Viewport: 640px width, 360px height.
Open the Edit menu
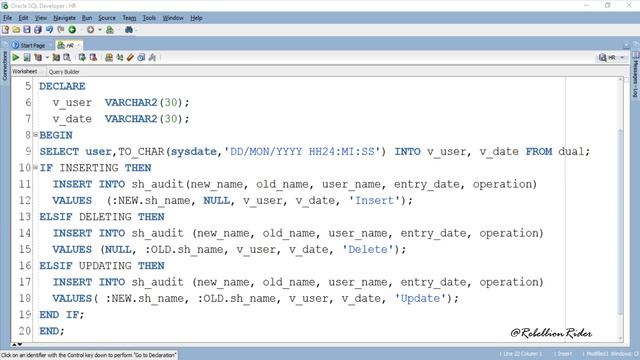[x=23, y=18]
